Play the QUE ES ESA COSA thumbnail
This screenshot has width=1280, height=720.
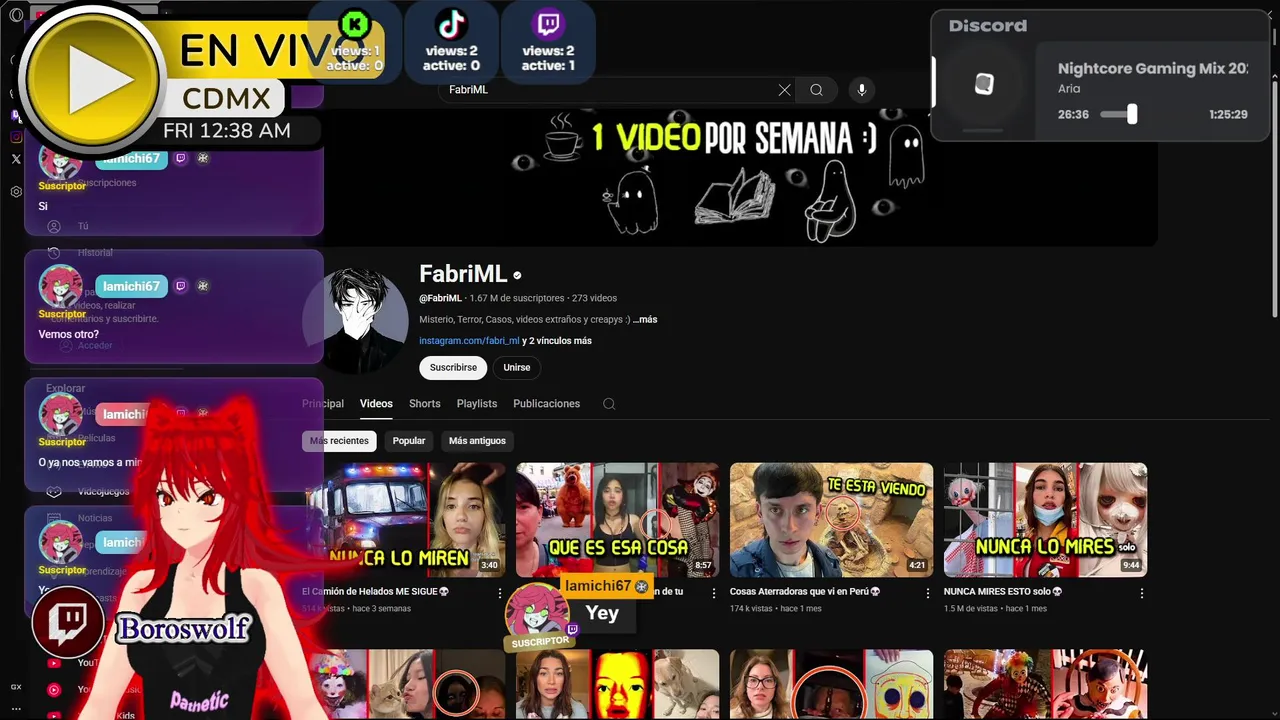(618, 520)
